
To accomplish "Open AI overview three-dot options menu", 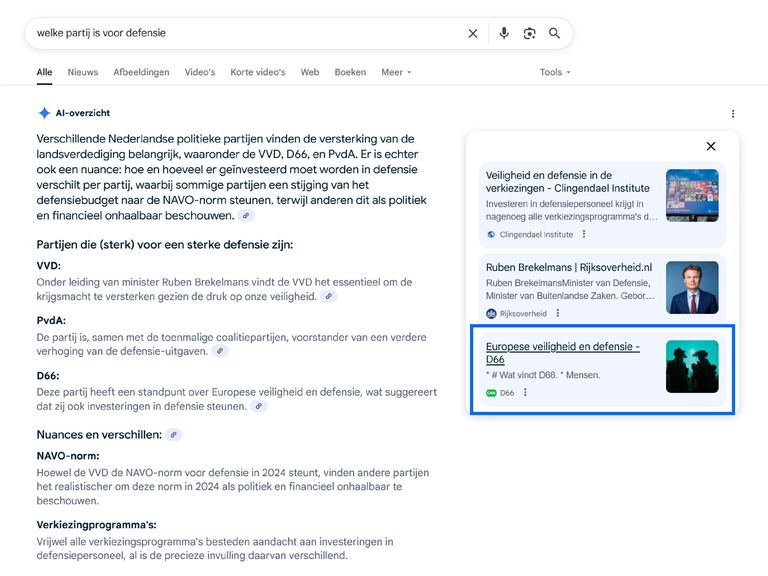I will click(733, 114).
